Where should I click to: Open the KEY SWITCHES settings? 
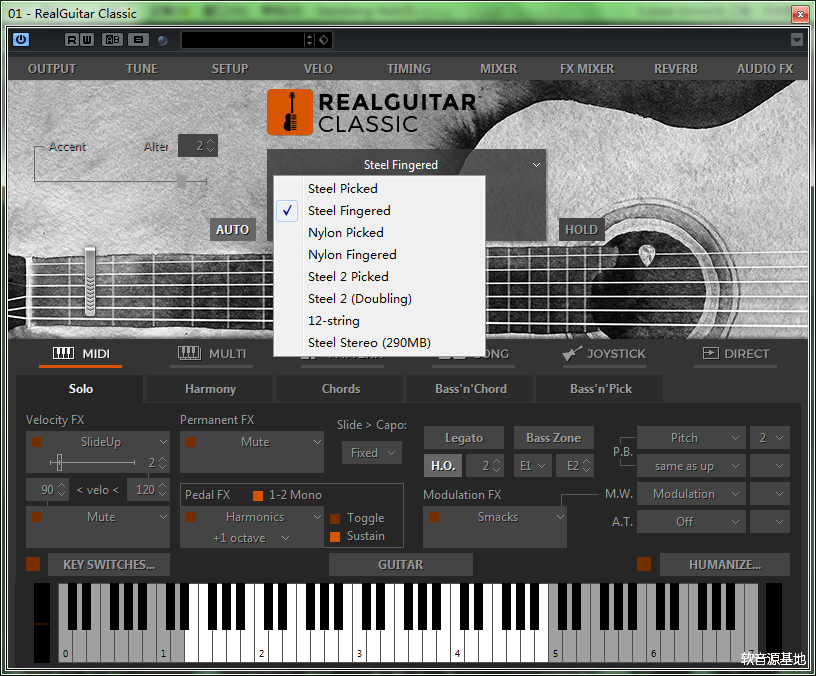[108, 564]
